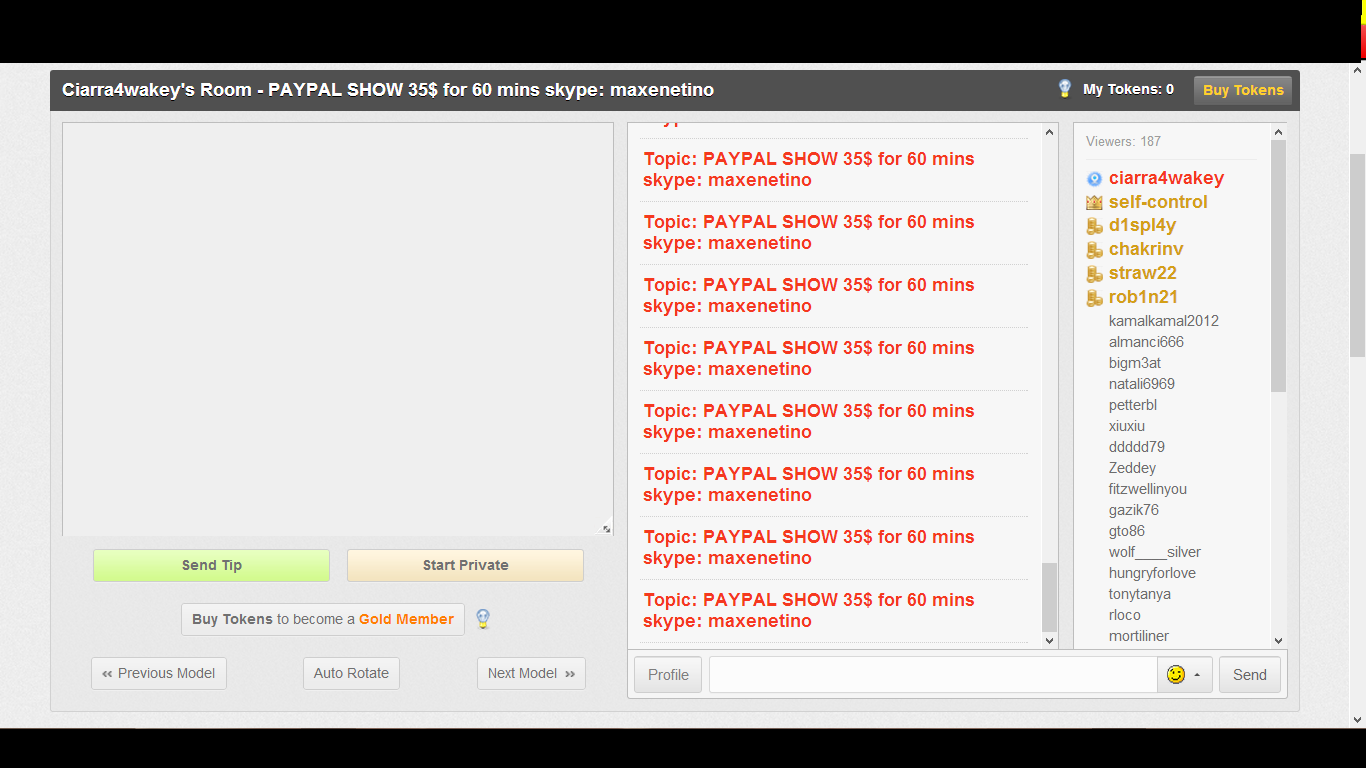Click the Auto Rotate button
1366x768 pixels.
(x=351, y=673)
